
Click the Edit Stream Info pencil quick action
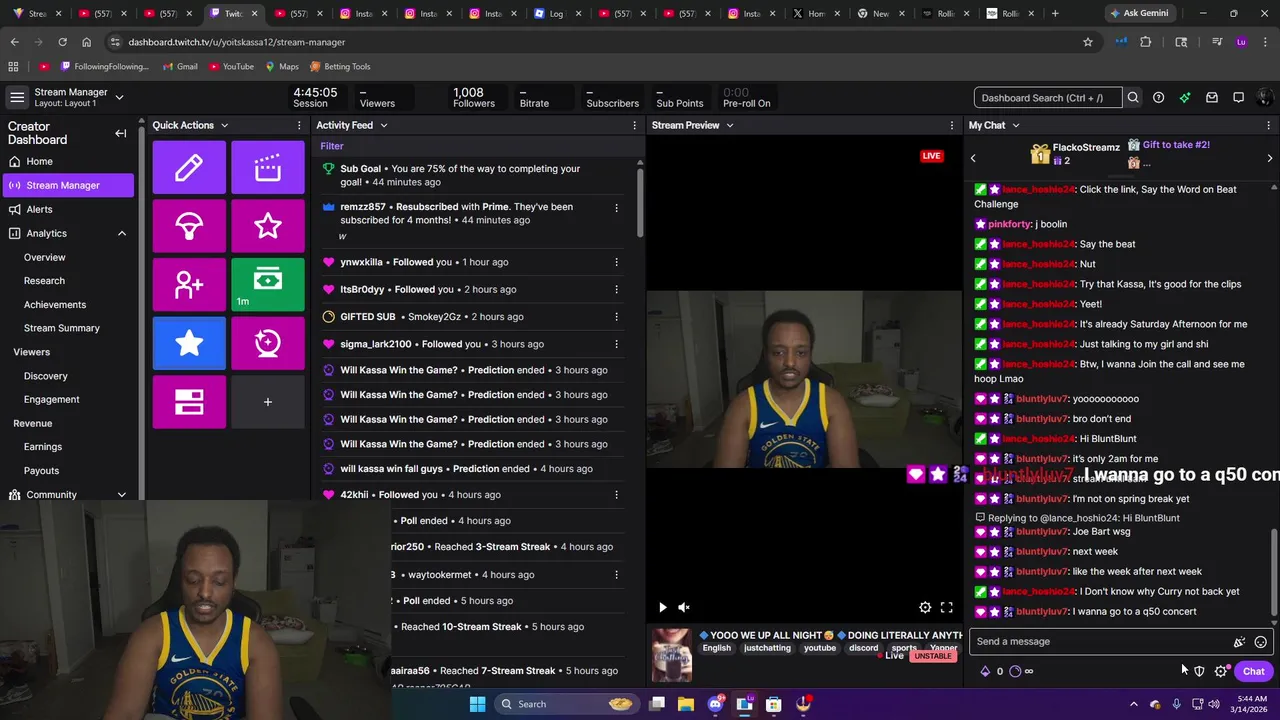coord(189,167)
